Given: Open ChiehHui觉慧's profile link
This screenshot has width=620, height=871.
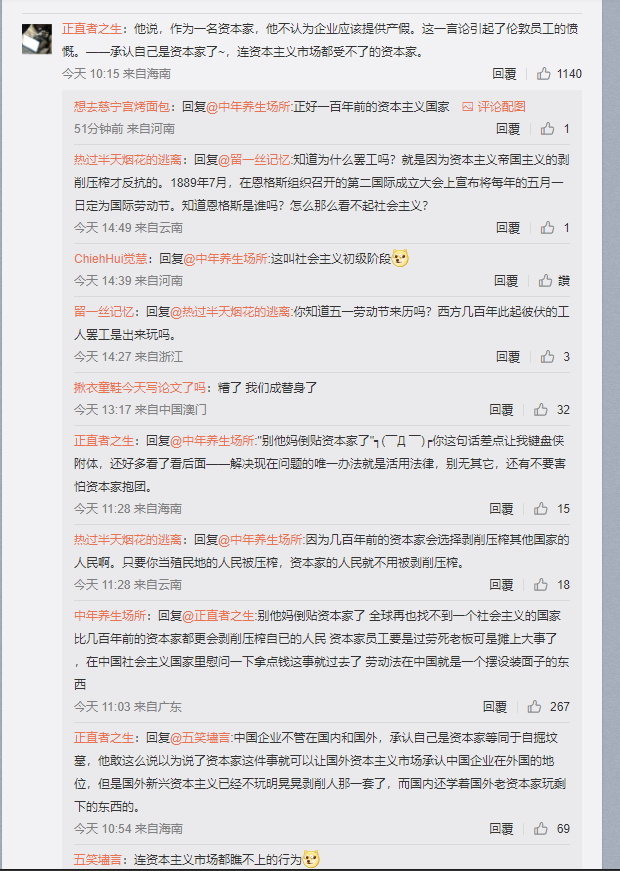Looking at the screenshot, I should pos(111,258).
